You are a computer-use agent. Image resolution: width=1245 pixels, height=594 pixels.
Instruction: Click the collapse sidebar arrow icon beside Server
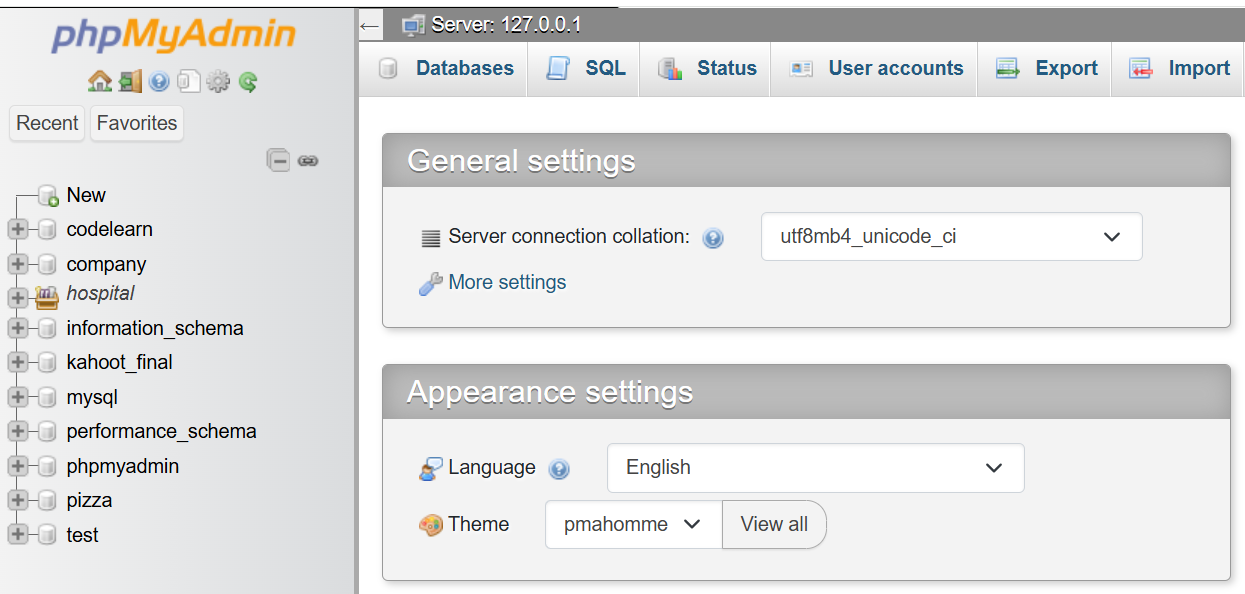[370, 25]
